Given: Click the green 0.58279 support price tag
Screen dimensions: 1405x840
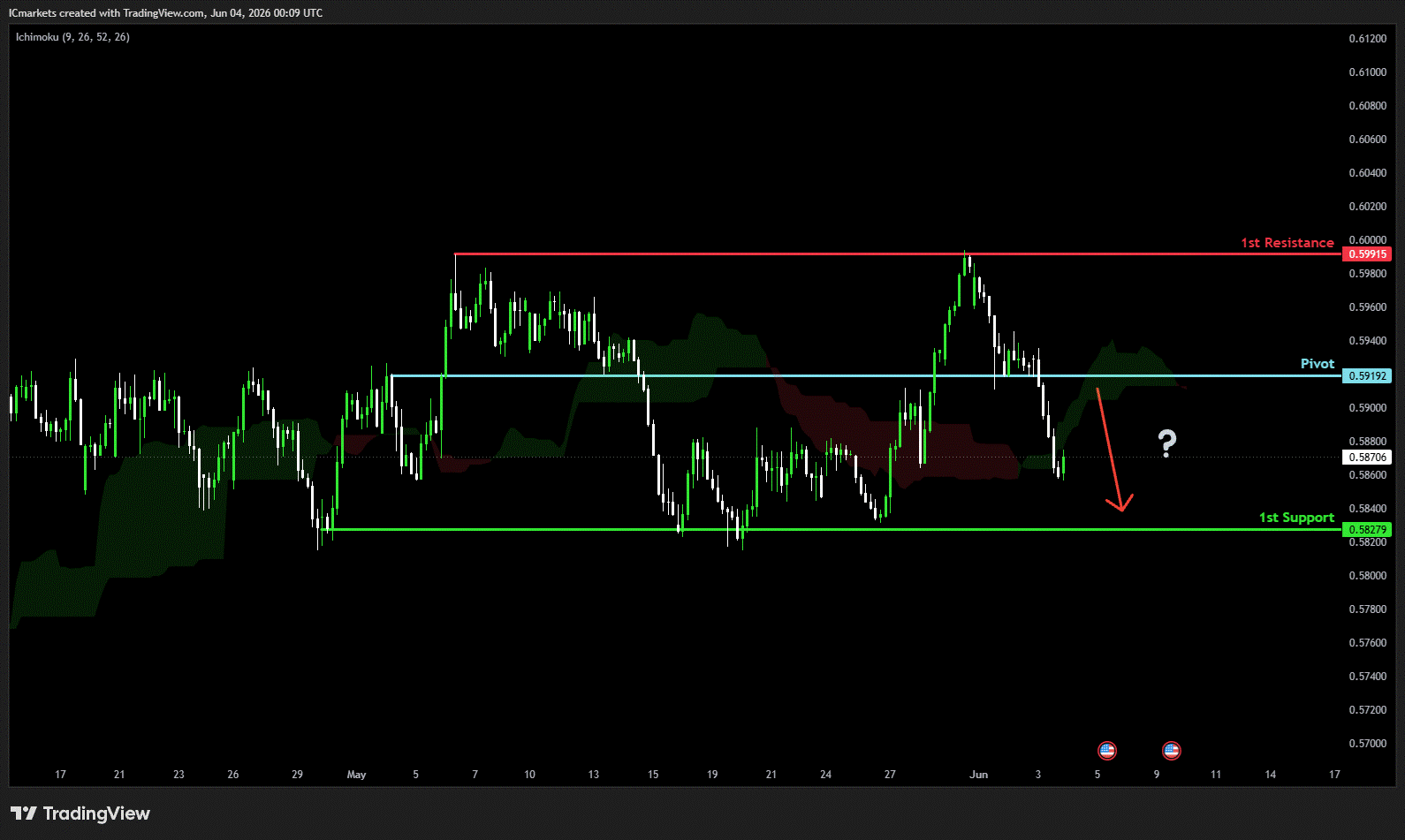Looking at the screenshot, I should point(1367,530).
